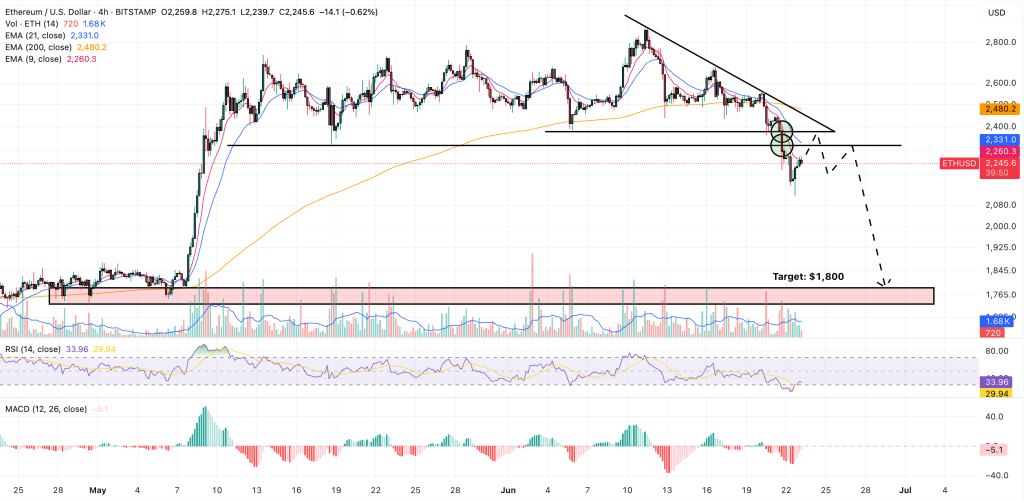Click the 40.0 MACD scale label
Viewport: 1024px width, 501px height.
995,416
